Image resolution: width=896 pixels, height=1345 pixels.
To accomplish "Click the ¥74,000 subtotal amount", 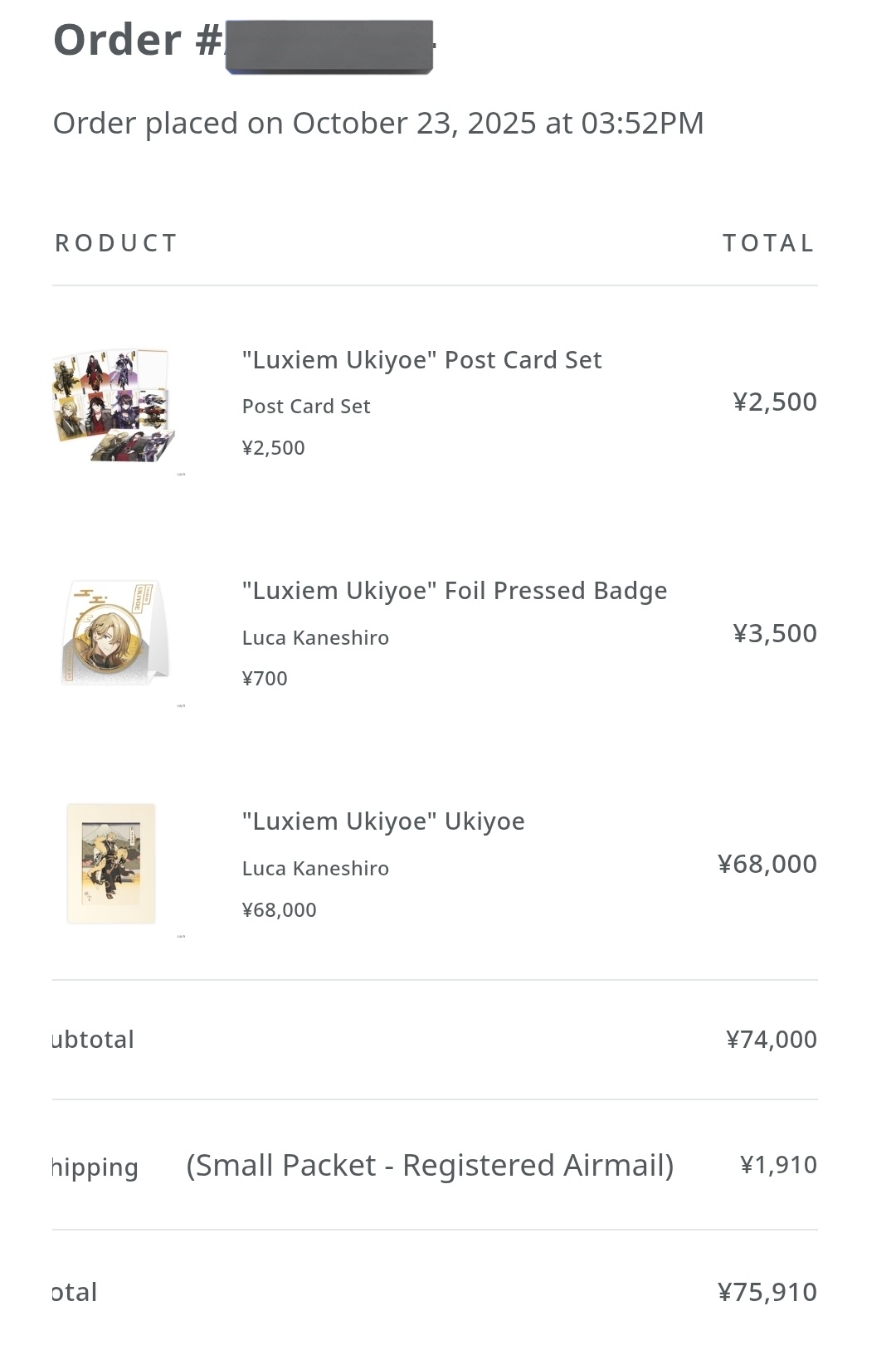I will [771, 1040].
